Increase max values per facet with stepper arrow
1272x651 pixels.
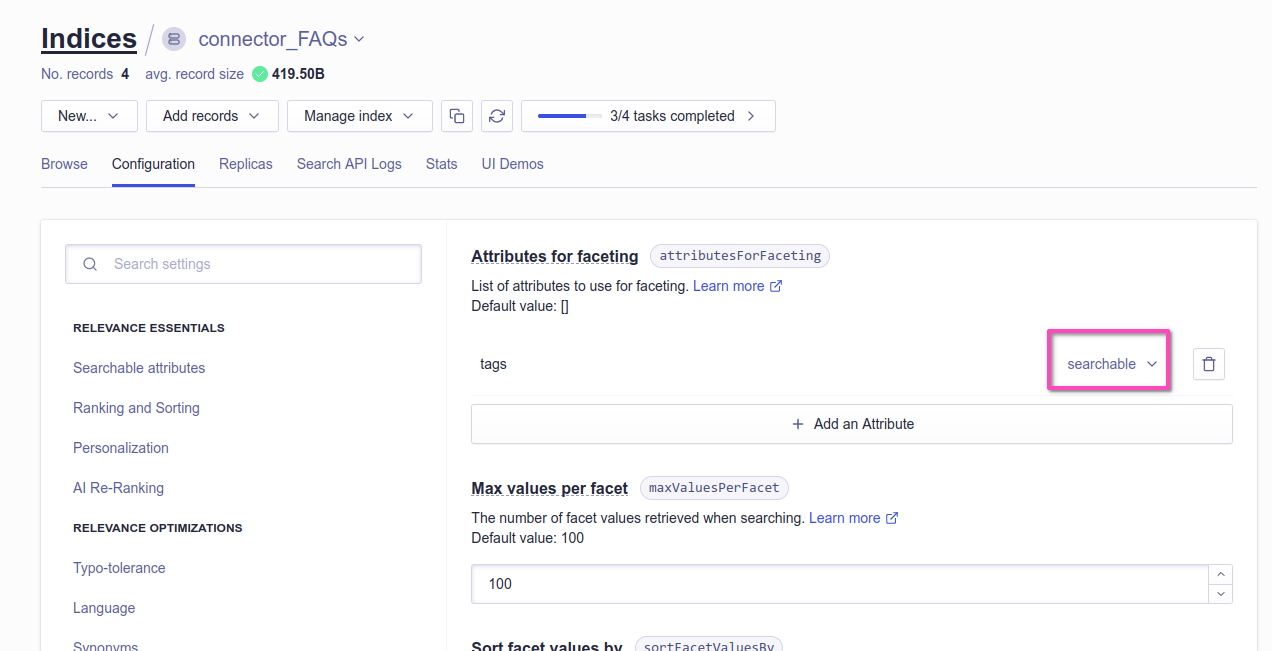point(1220,573)
